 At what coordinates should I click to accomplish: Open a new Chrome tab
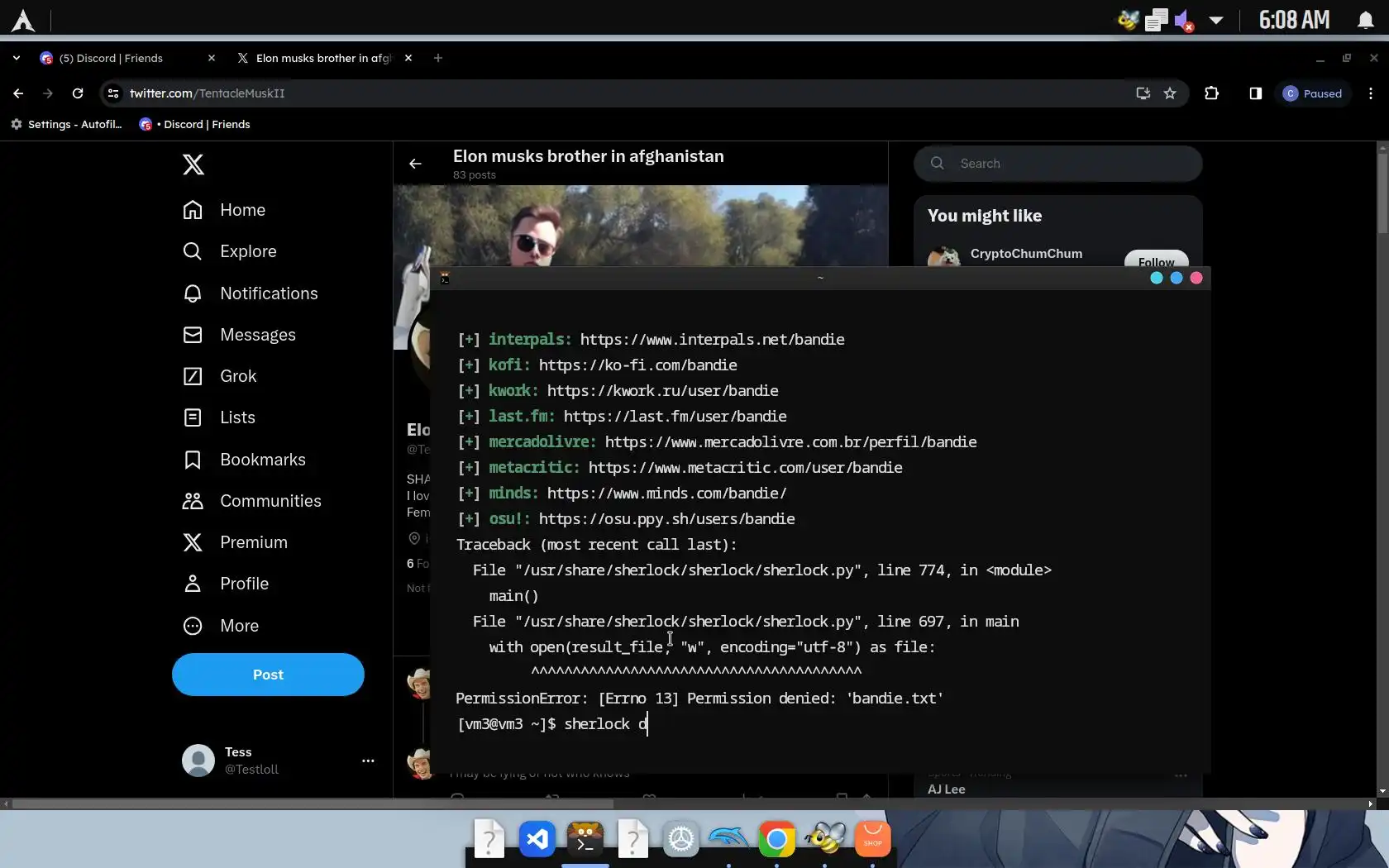pyautogui.click(x=438, y=58)
